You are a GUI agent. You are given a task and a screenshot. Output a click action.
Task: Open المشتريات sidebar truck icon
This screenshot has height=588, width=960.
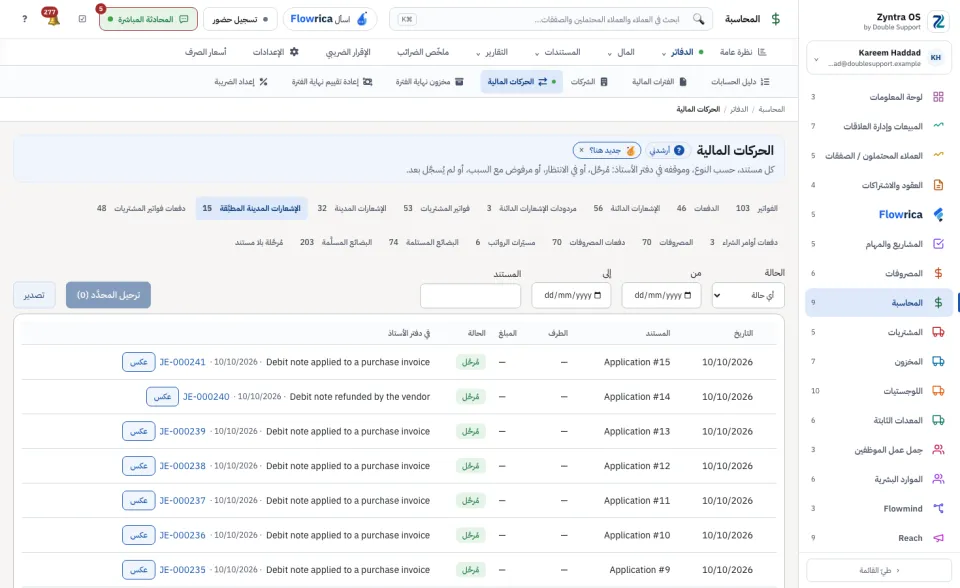click(x=938, y=332)
